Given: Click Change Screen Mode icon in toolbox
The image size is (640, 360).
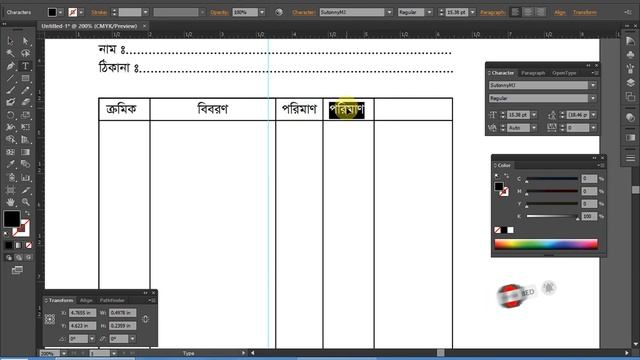Looking at the screenshot, I should (x=17, y=270).
